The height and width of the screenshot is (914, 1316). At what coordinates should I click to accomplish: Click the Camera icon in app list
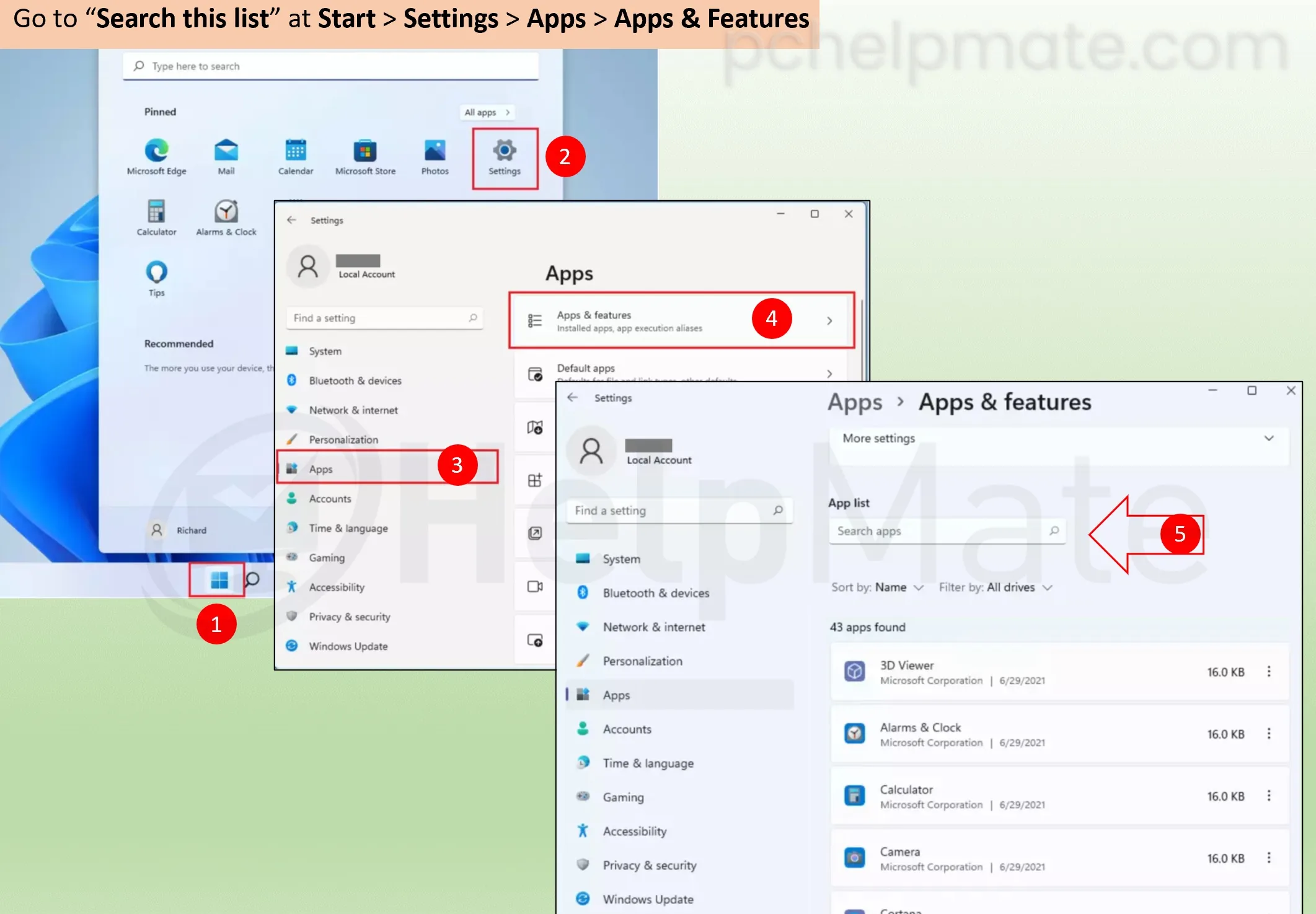(x=855, y=858)
